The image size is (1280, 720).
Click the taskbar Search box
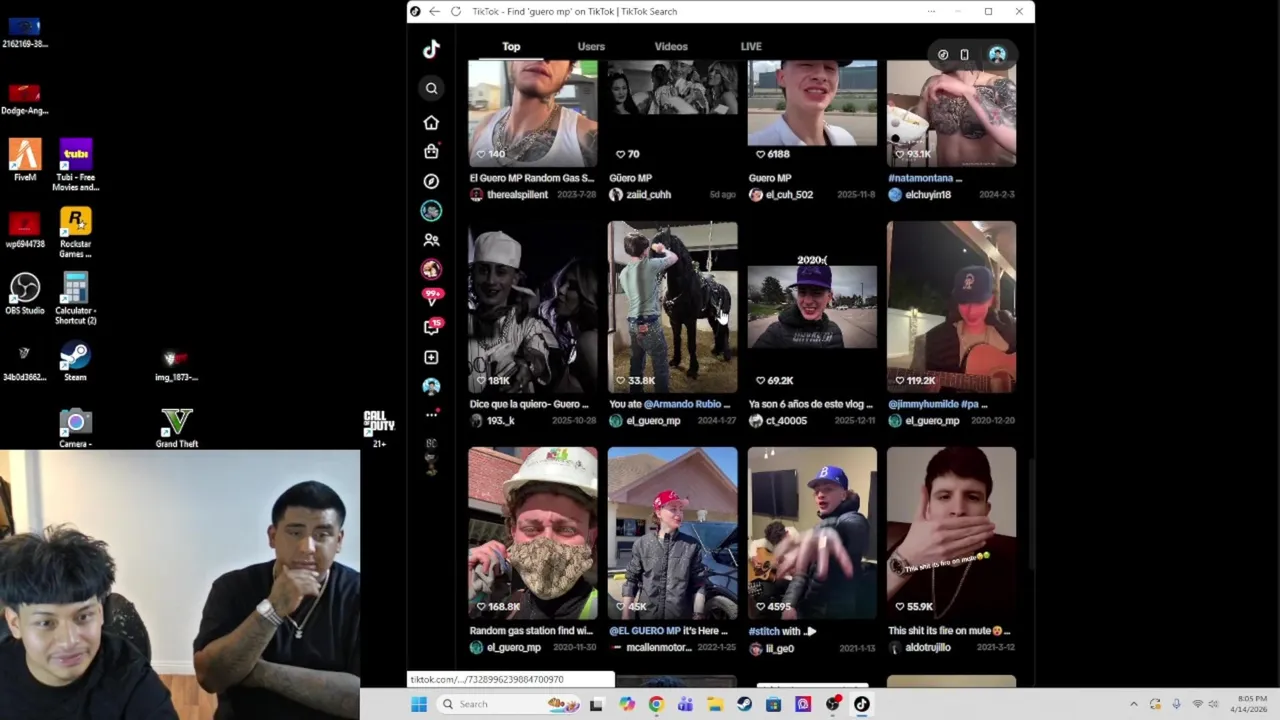pos(510,704)
